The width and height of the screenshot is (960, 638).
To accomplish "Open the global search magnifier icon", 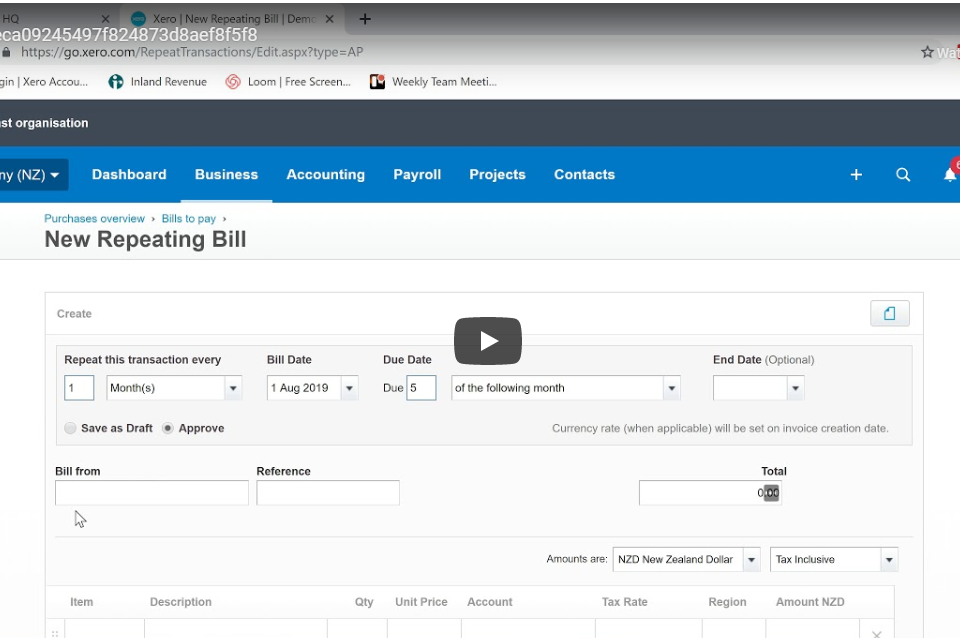I will click(x=903, y=174).
